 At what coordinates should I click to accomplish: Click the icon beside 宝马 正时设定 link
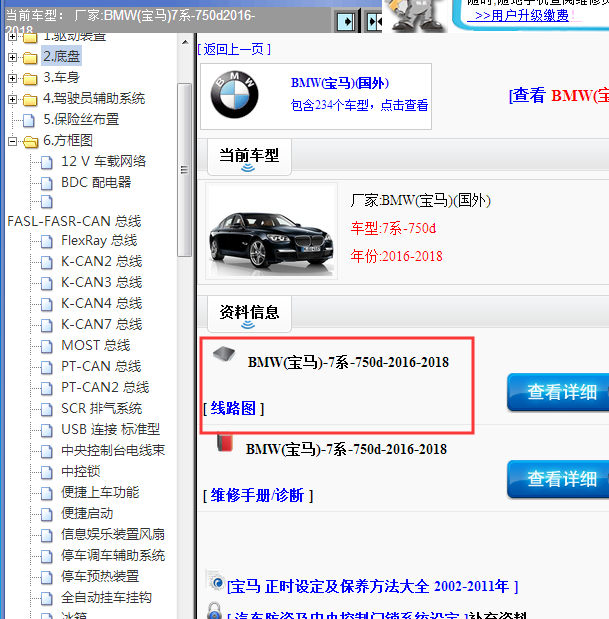pyautogui.click(x=215, y=581)
